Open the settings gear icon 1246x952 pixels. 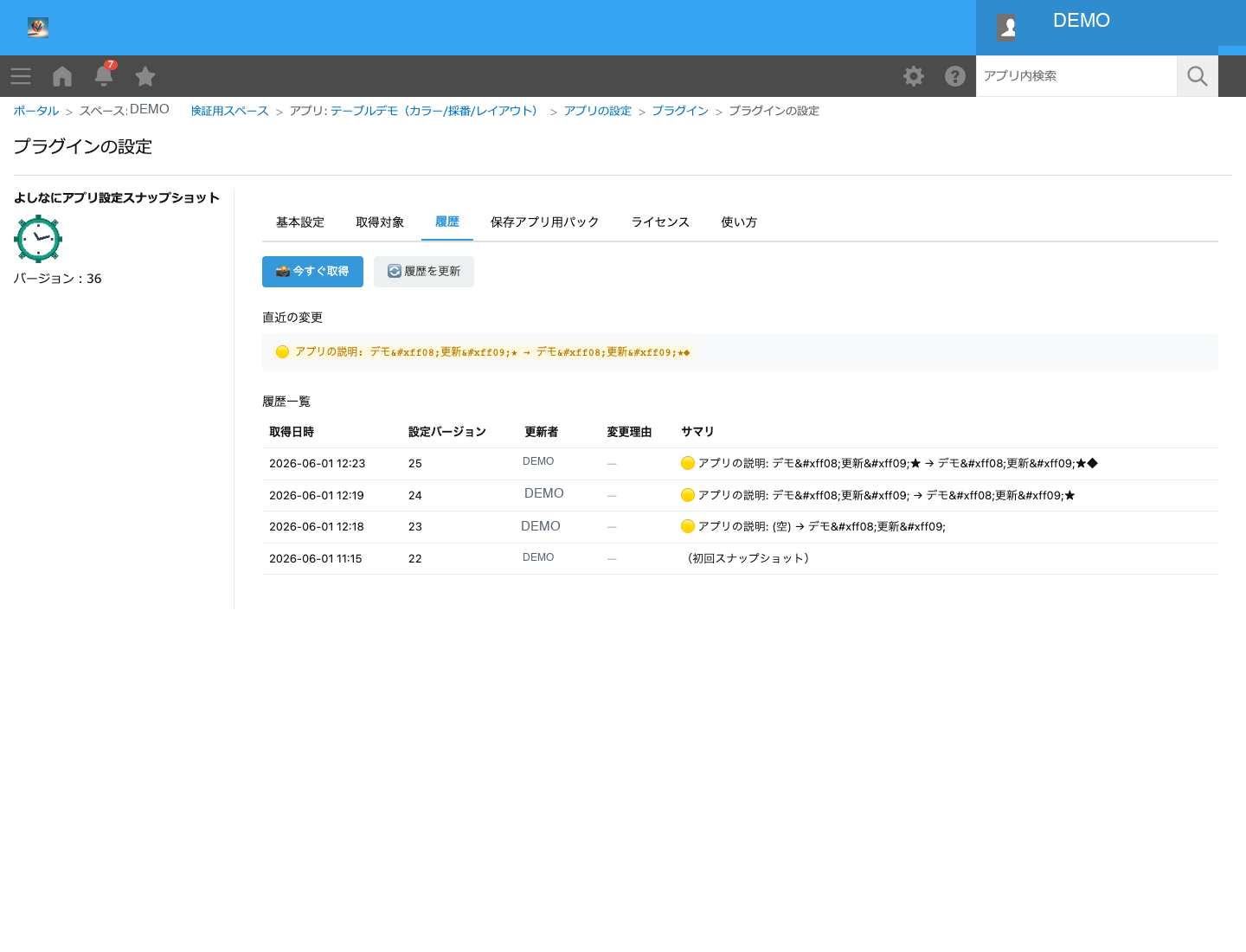tap(914, 76)
